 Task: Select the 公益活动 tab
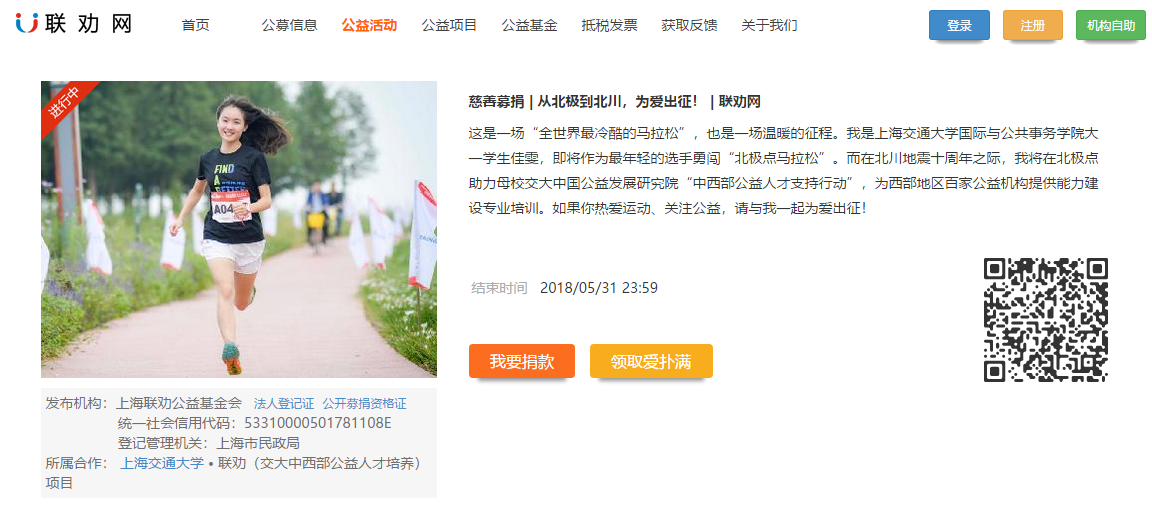(370, 25)
